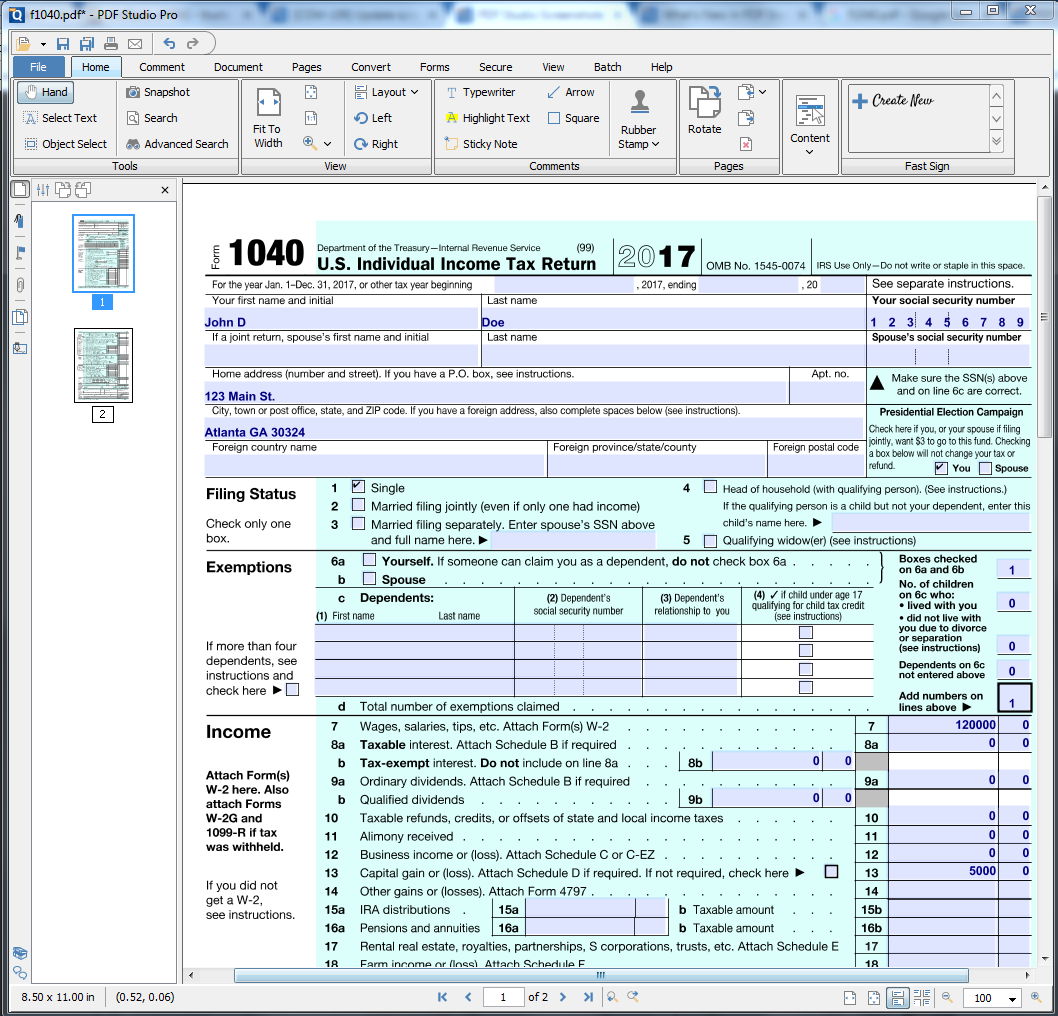Open the Search tool
The width and height of the screenshot is (1058, 1016).
pyautogui.click(x=152, y=118)
